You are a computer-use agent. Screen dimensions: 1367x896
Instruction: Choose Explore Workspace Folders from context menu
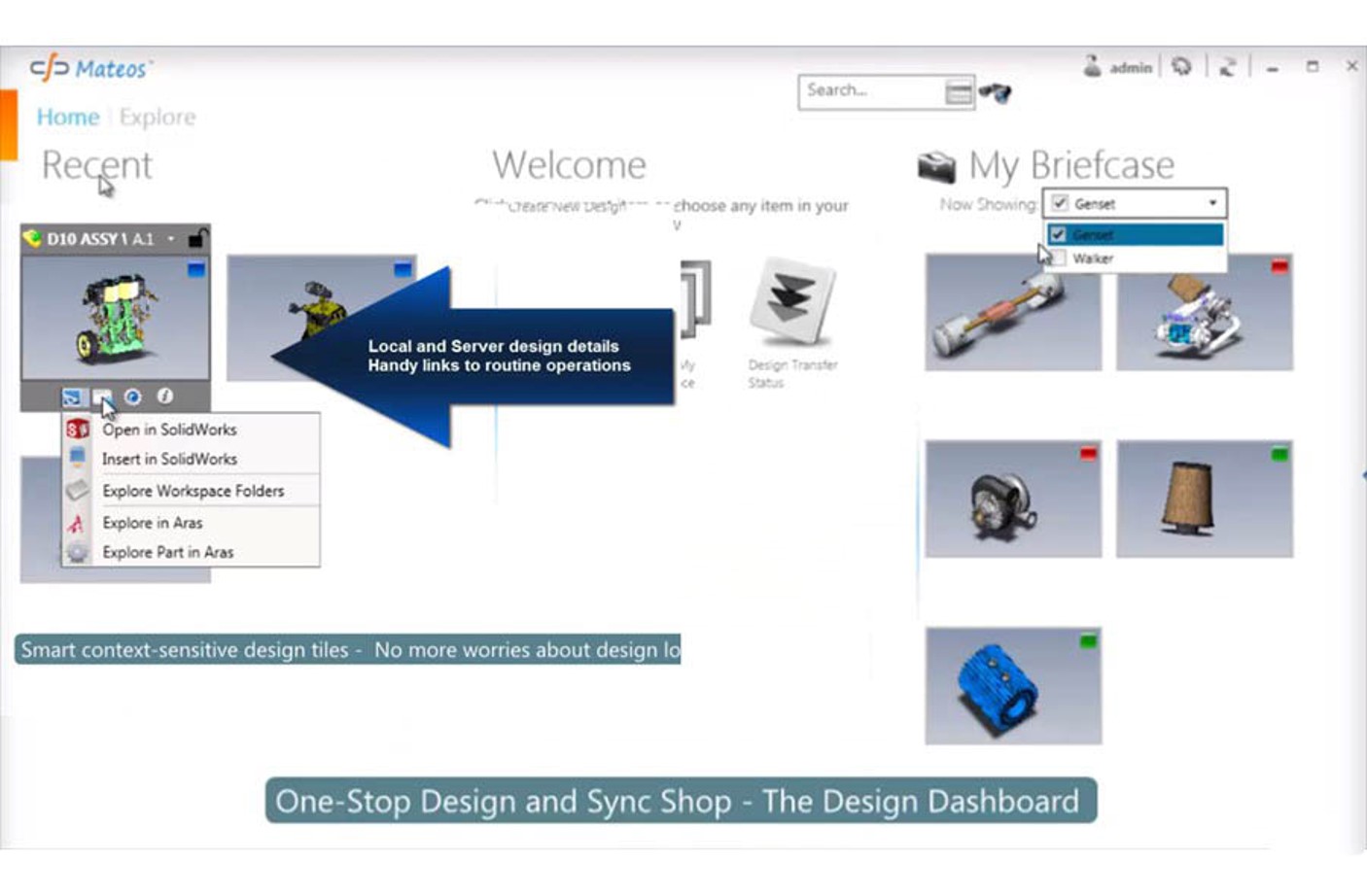click(193, 491)
